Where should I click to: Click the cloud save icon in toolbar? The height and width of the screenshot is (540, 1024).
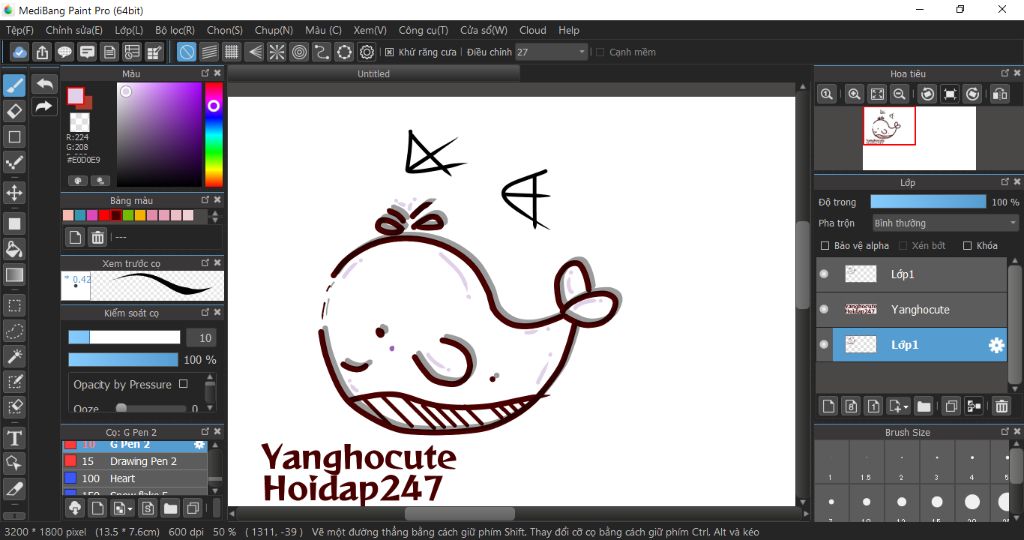point(20,52)
